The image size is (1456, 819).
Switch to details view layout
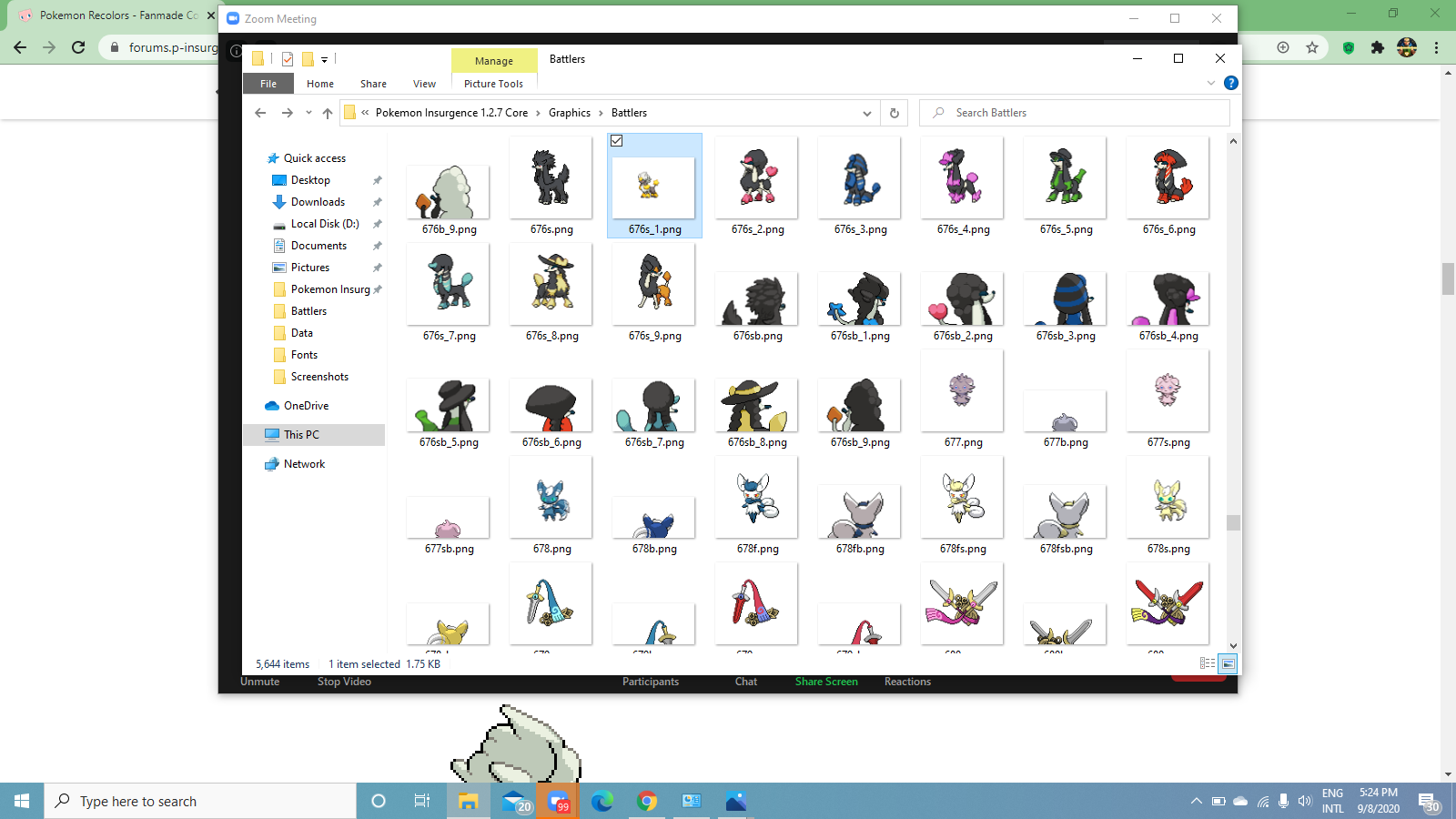click(x=1208, y=663)
